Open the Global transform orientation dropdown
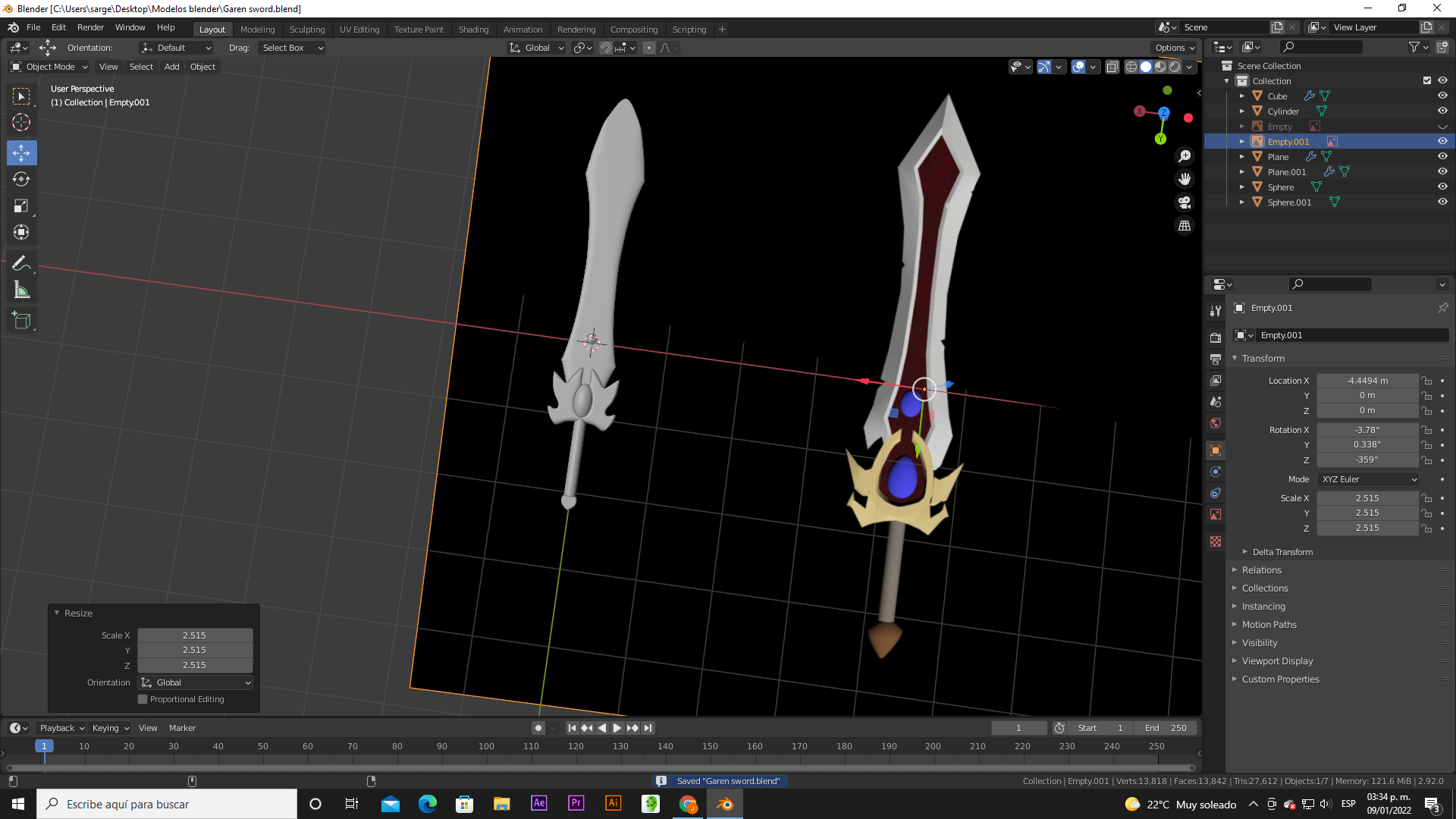This screenshot has height=819, width=1456. click(x=536, y=48)
